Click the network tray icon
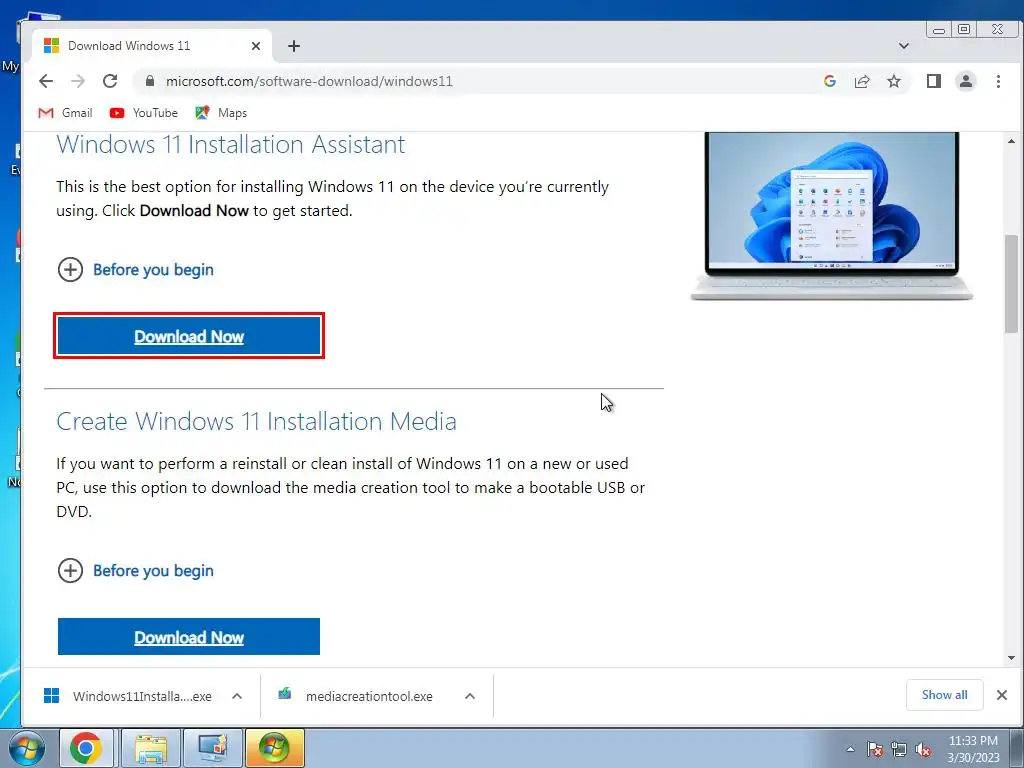The height and width of the screenshot is (768, 1024). coord(899,749)
